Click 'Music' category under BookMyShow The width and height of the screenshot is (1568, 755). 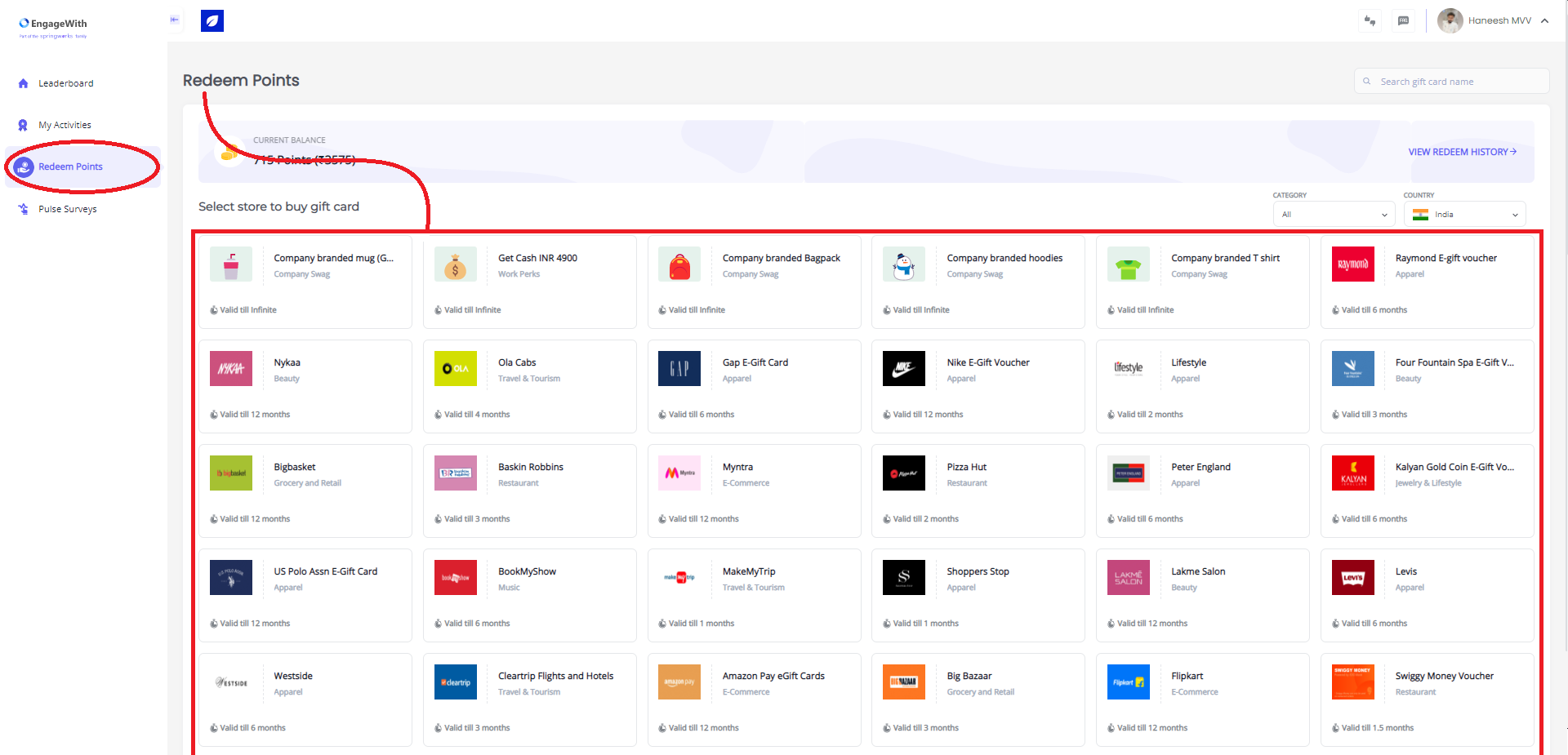click(509, 588)
